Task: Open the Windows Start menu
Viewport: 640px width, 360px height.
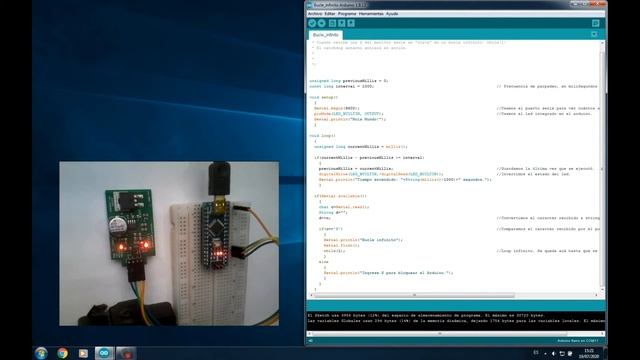Action: [41, 353]
